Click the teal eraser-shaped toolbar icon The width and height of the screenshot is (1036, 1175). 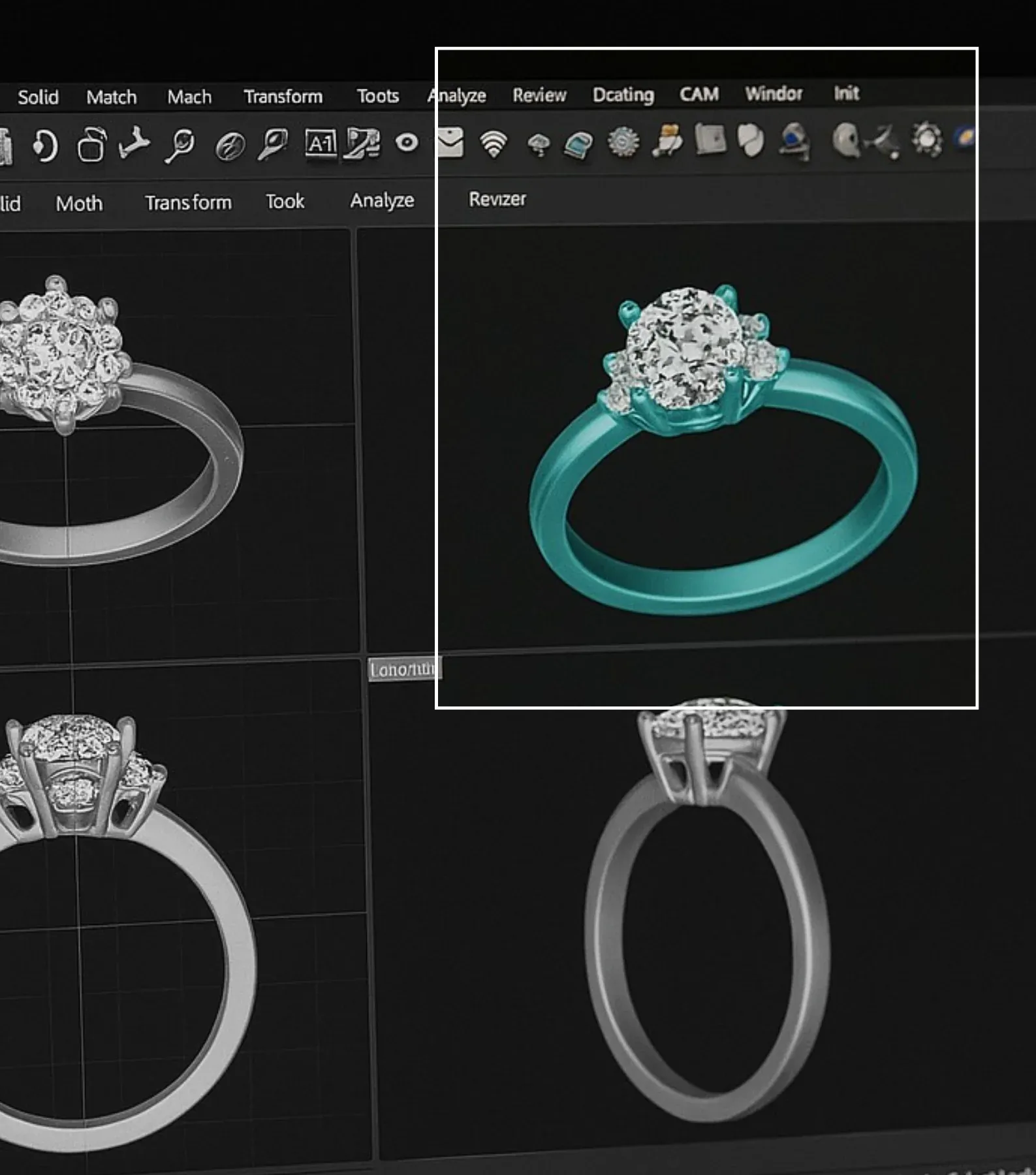[x=578, y=144]
